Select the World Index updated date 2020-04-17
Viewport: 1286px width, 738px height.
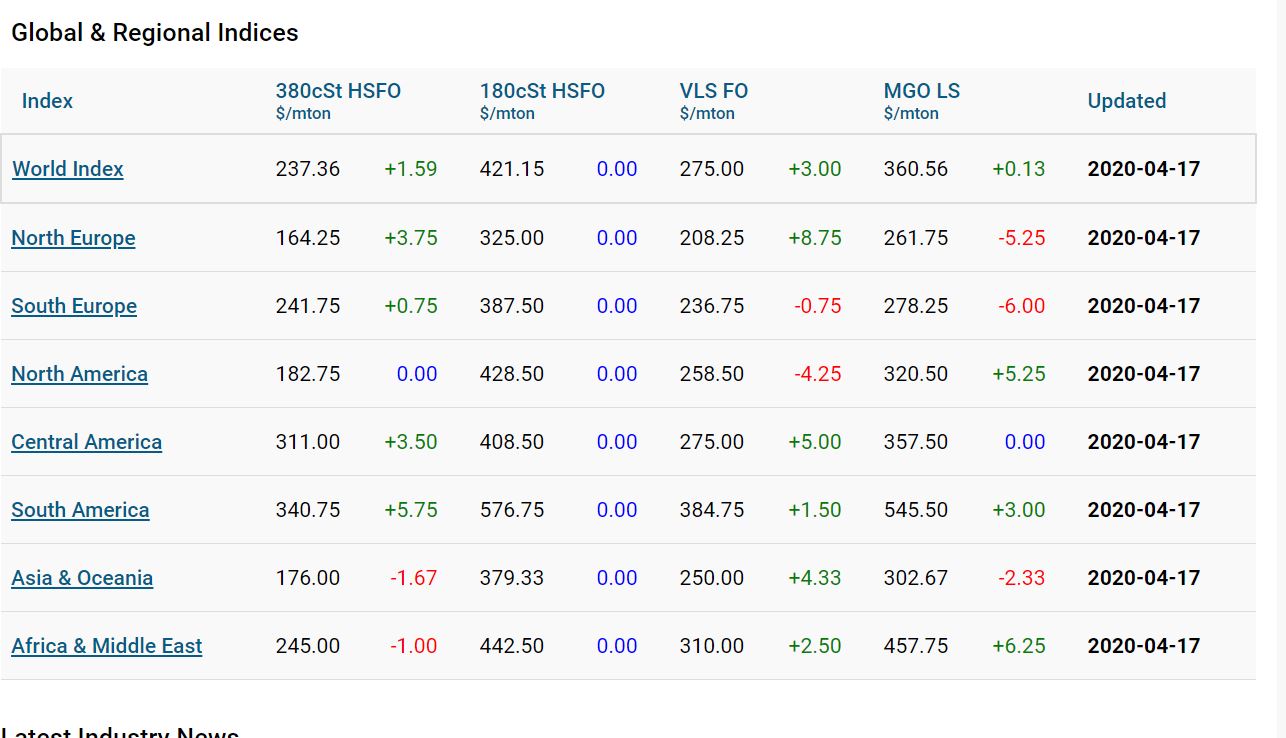1144,169
